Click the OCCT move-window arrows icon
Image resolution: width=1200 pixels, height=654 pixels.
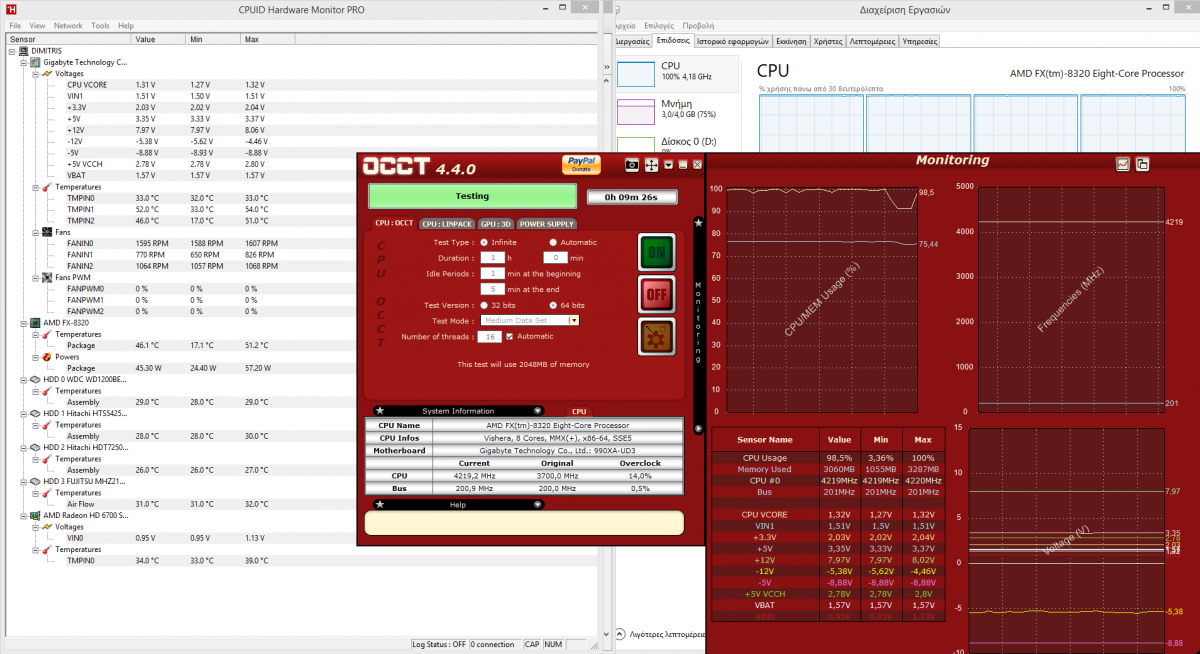coord(651,164)
